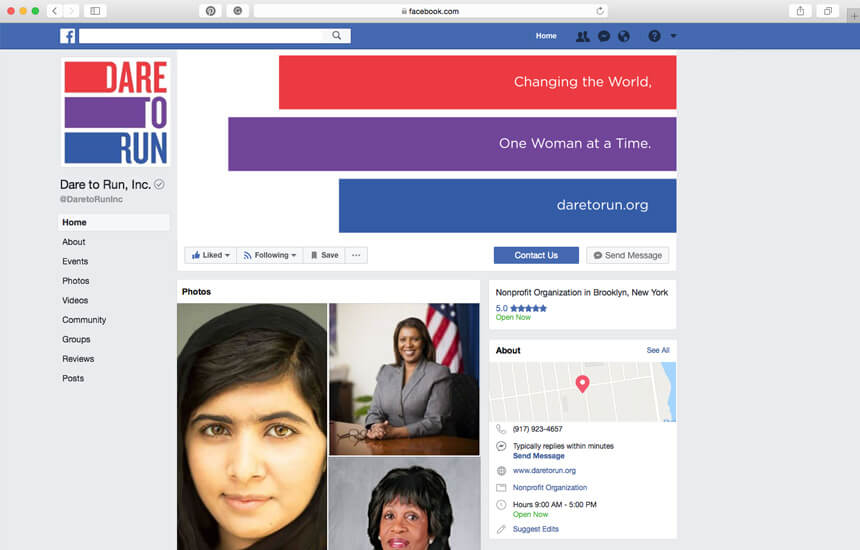
Task: Open Photos in the page sidebar
Action: pos(76,281)
